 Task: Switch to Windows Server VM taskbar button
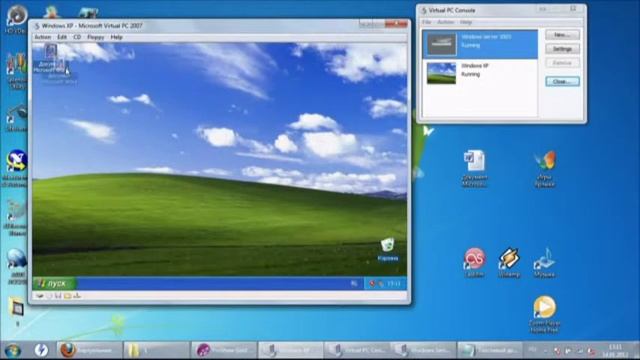423,350
